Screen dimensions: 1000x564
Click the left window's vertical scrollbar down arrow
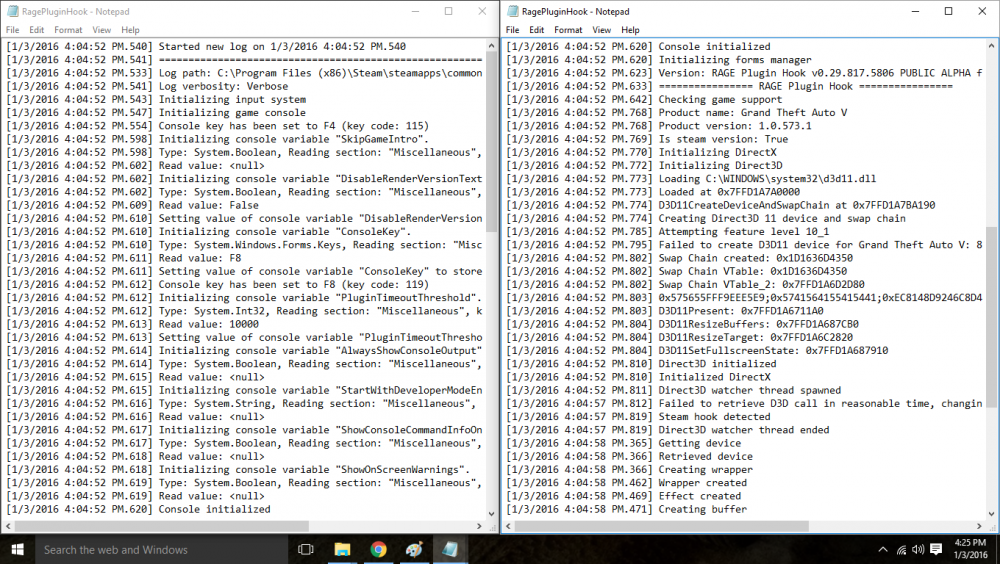491,514
